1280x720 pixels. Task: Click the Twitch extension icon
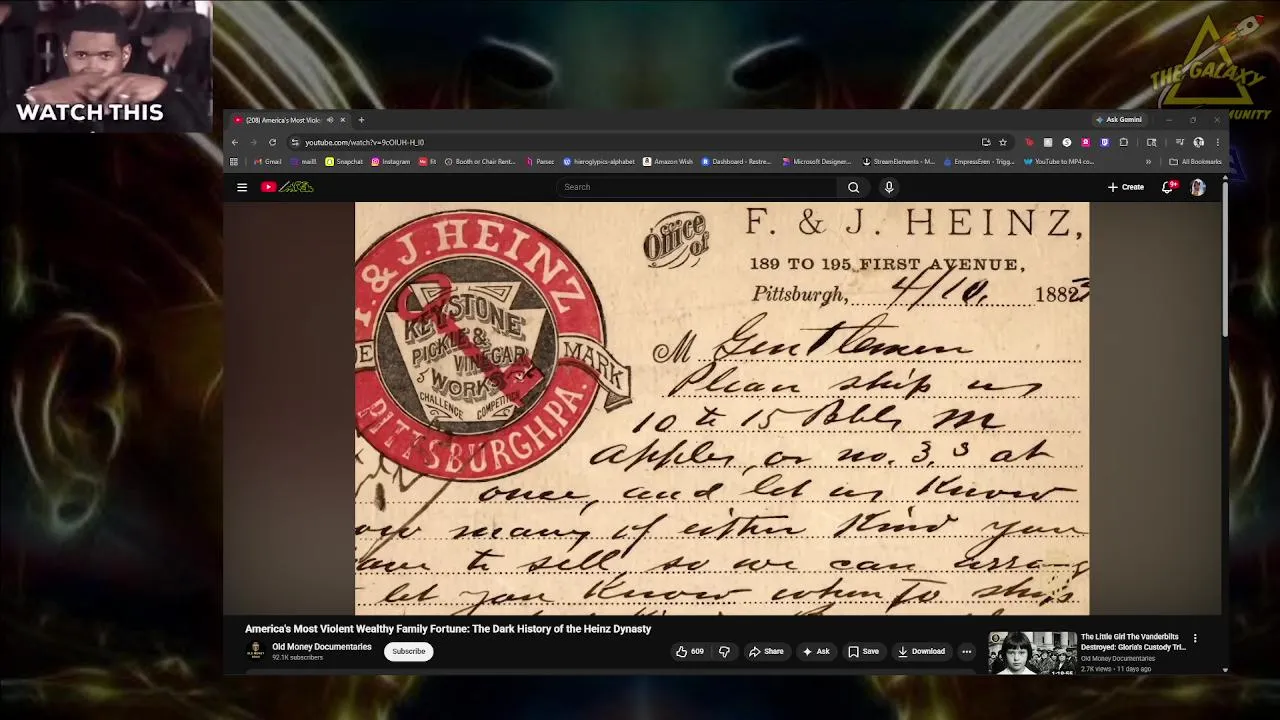pos(1105,142)
